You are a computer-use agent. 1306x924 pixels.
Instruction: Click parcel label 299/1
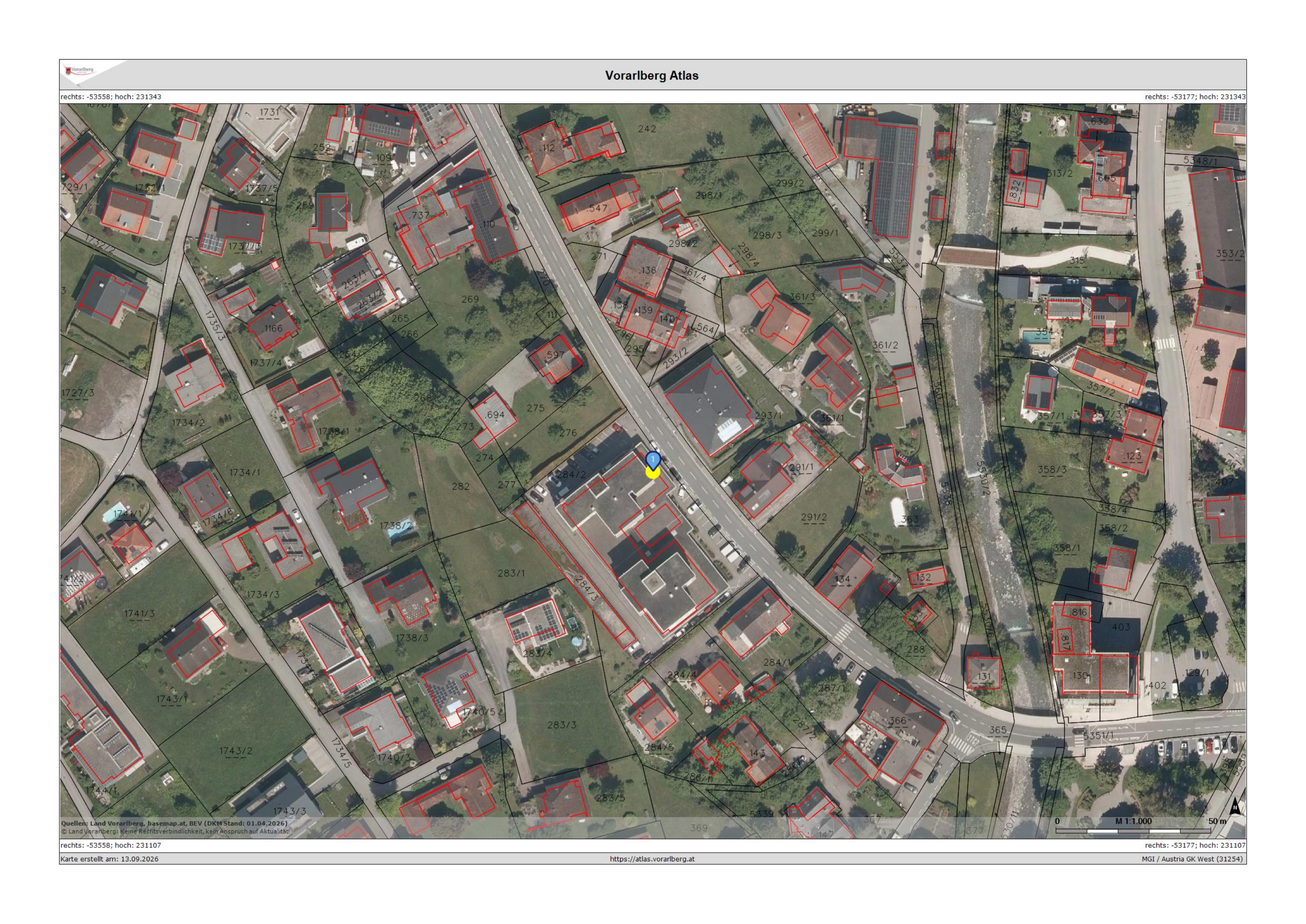tap(825, 233)
